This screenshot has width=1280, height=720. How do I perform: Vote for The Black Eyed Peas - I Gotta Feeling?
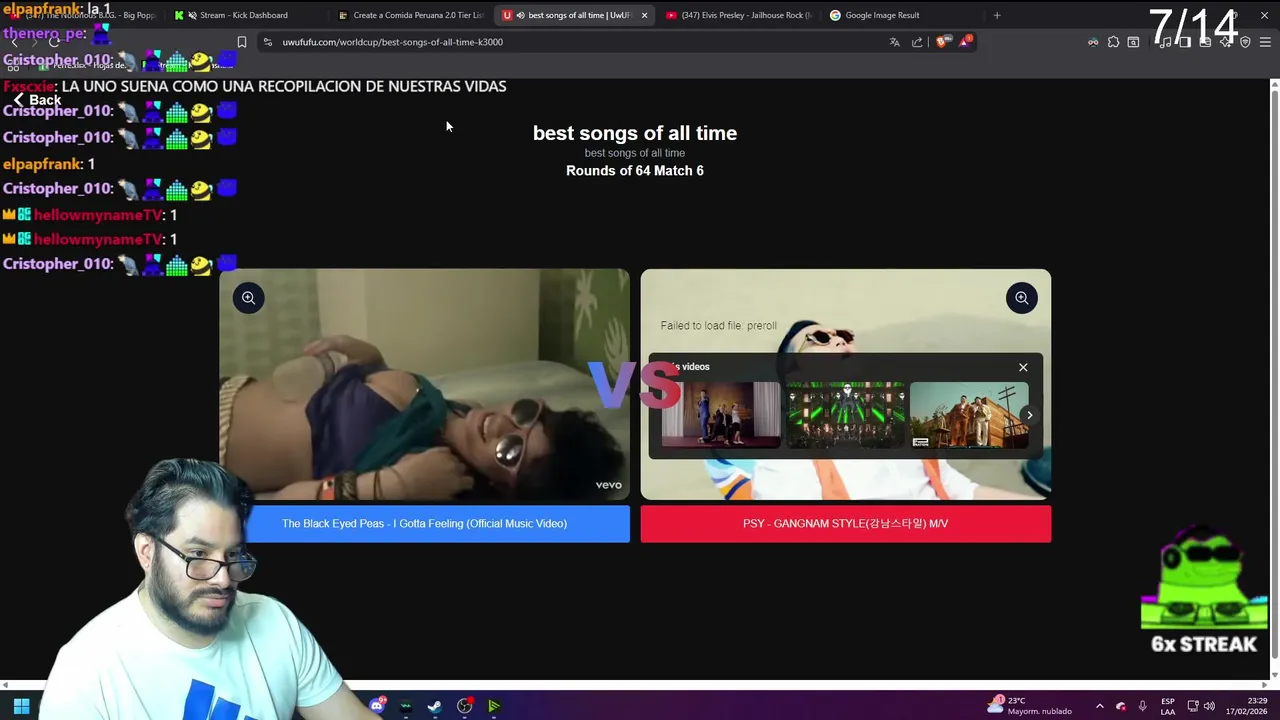424,524
